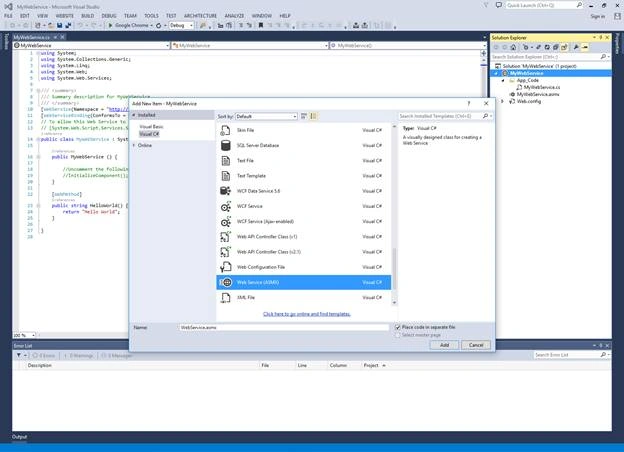The width and height of the screenshot is (624, 452).
Task: Choose the Web Configuration File template icon
Action: [x=226, y=267]
